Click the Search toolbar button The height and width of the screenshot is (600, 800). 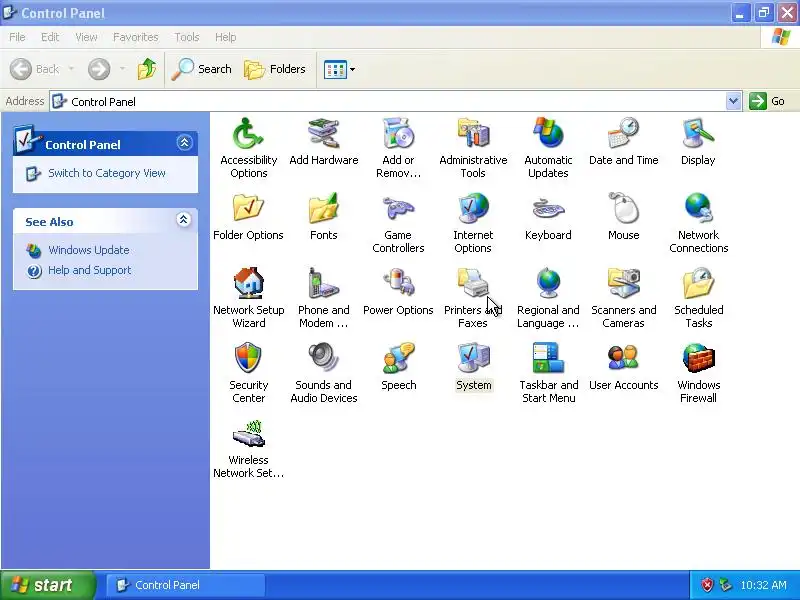(202, 69)
